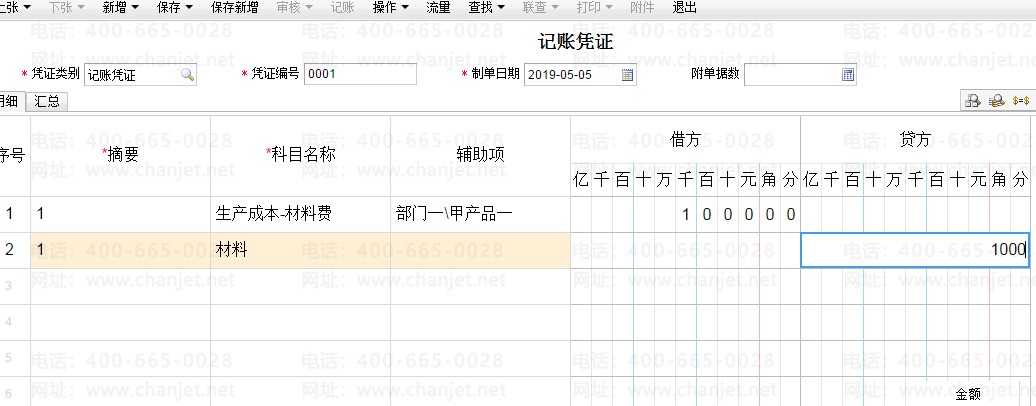Click the 保存新增 toolbar button
This screenshot has height=406, width=1036.
coord(235,7)
